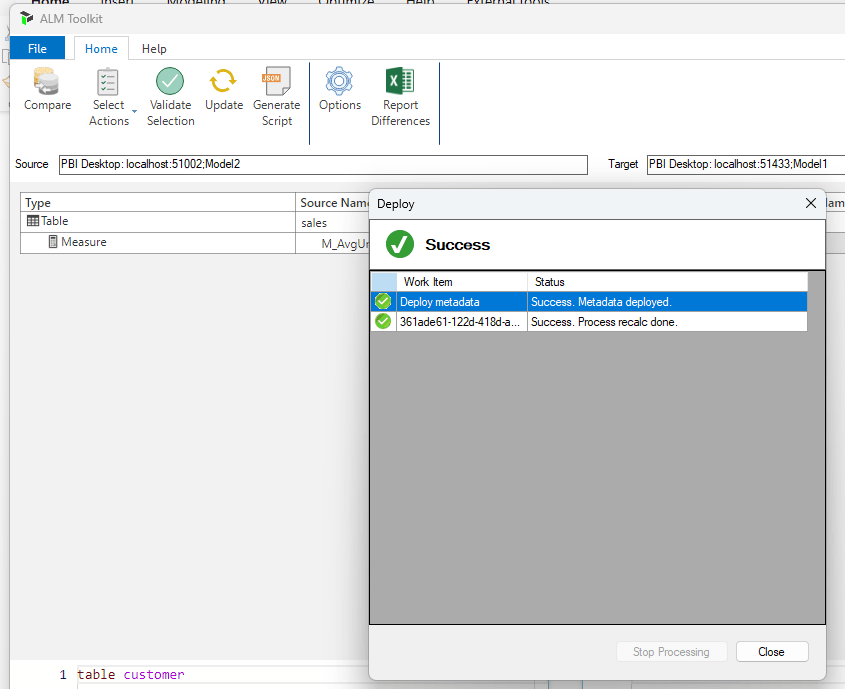Switch to the File tab
This screenshot has width=845, height=689.
(37, 48)
